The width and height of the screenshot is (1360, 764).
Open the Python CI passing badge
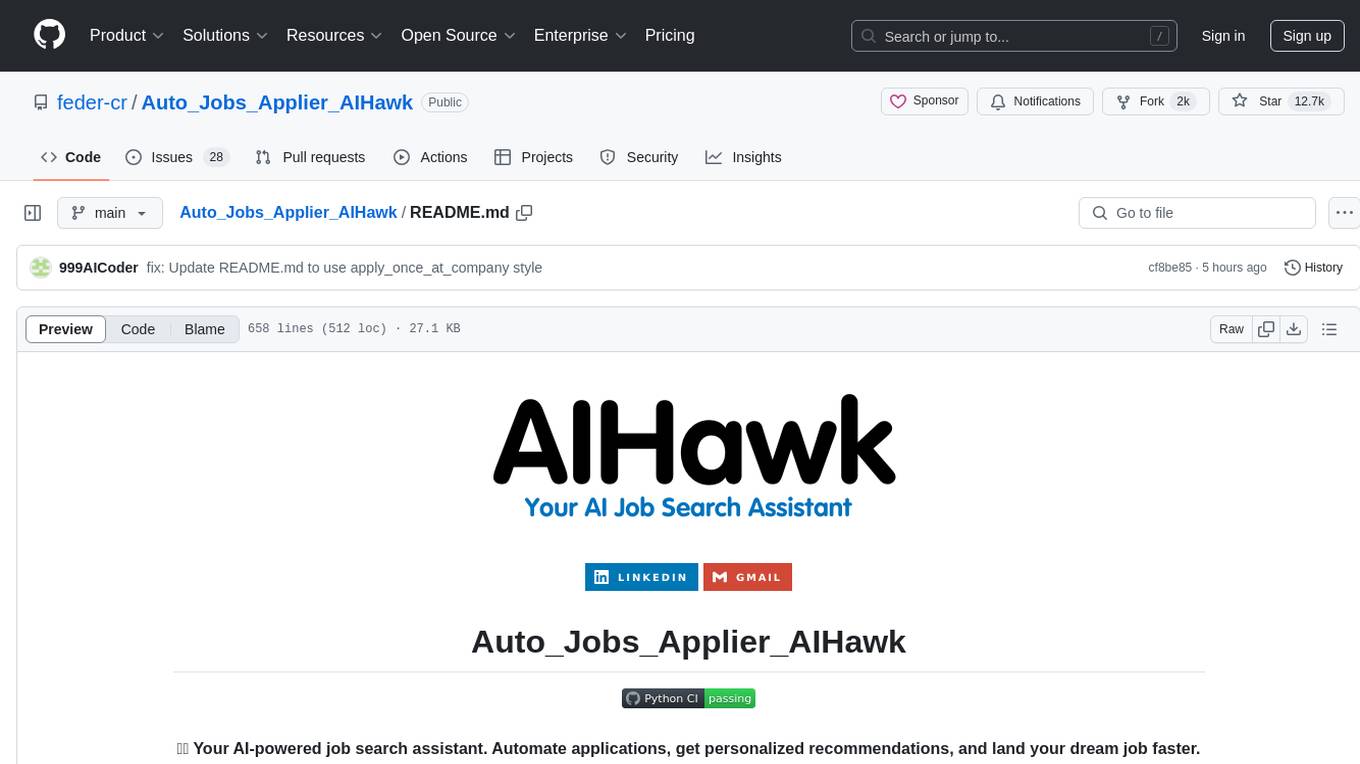click(688, 698)
